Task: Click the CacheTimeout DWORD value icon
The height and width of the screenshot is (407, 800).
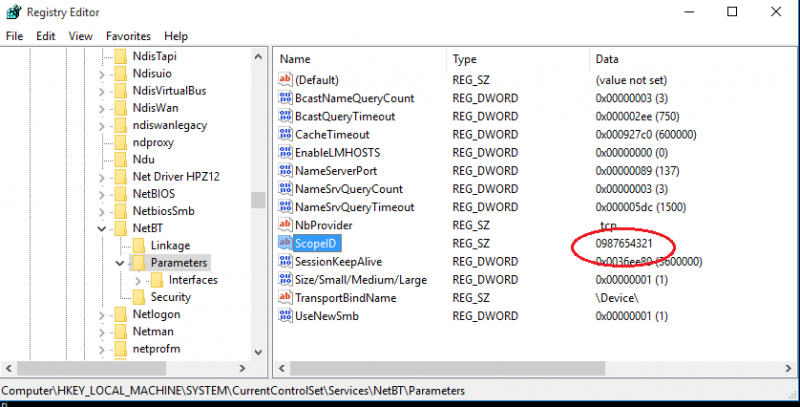Action: [285, 134]
